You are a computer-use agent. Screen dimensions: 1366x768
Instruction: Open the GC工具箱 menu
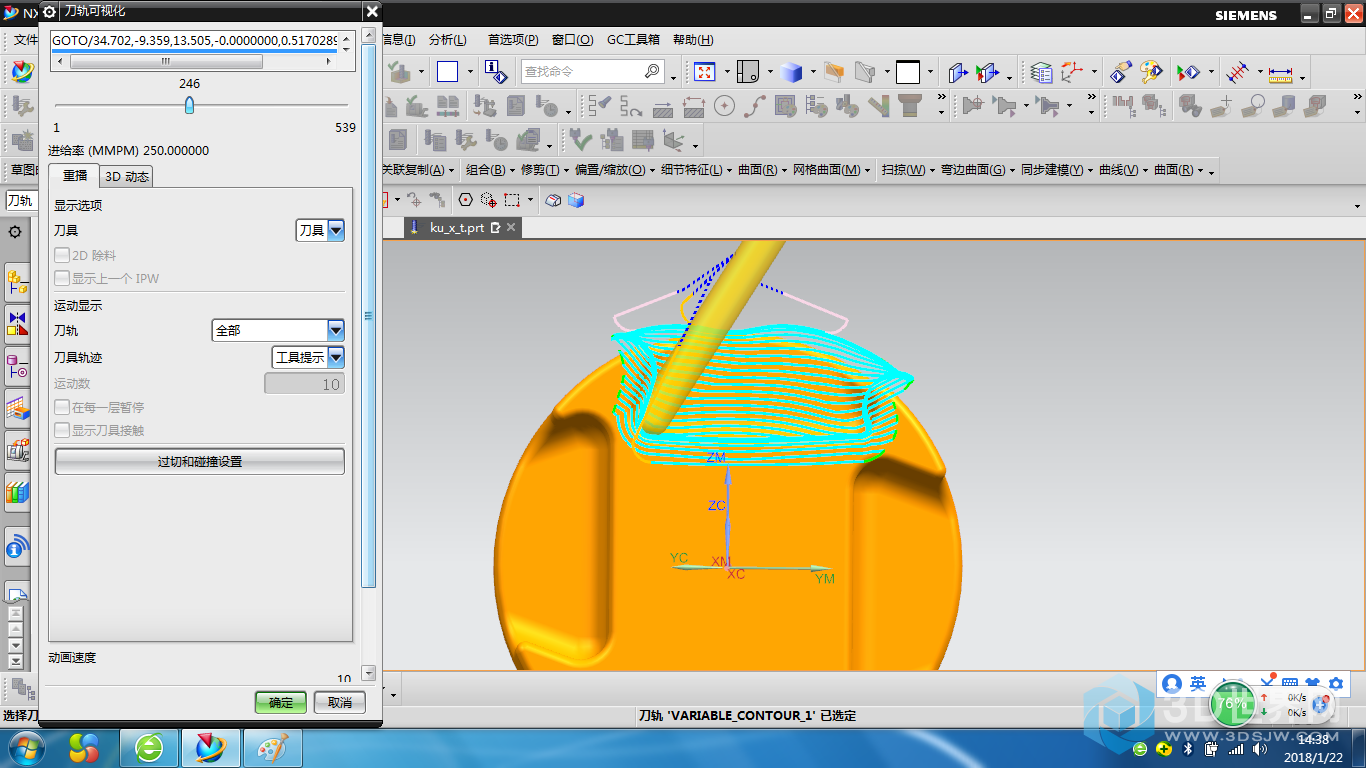point(633,40)
